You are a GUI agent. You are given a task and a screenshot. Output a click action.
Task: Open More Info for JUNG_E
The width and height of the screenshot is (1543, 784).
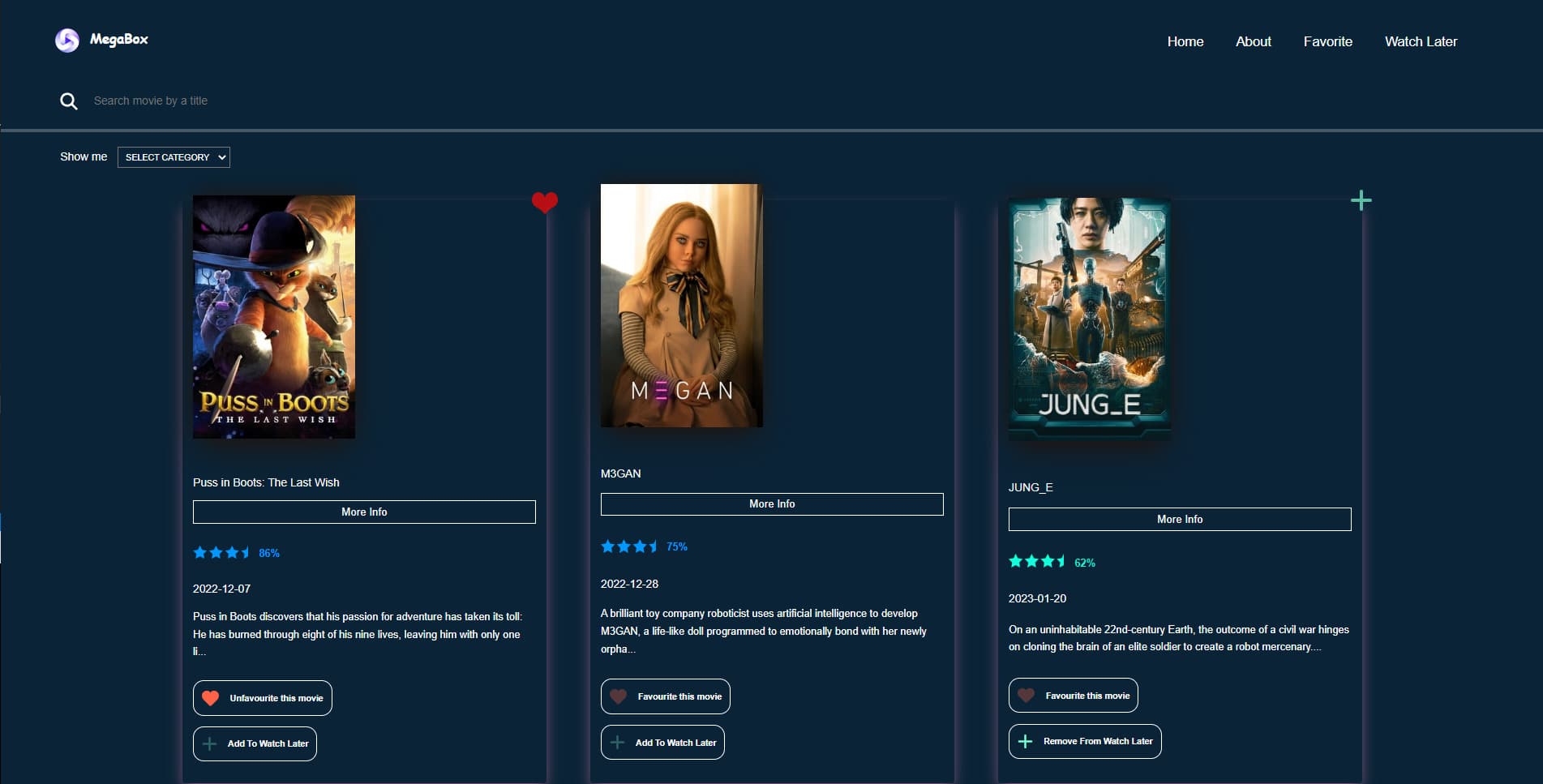(1180, 519)
